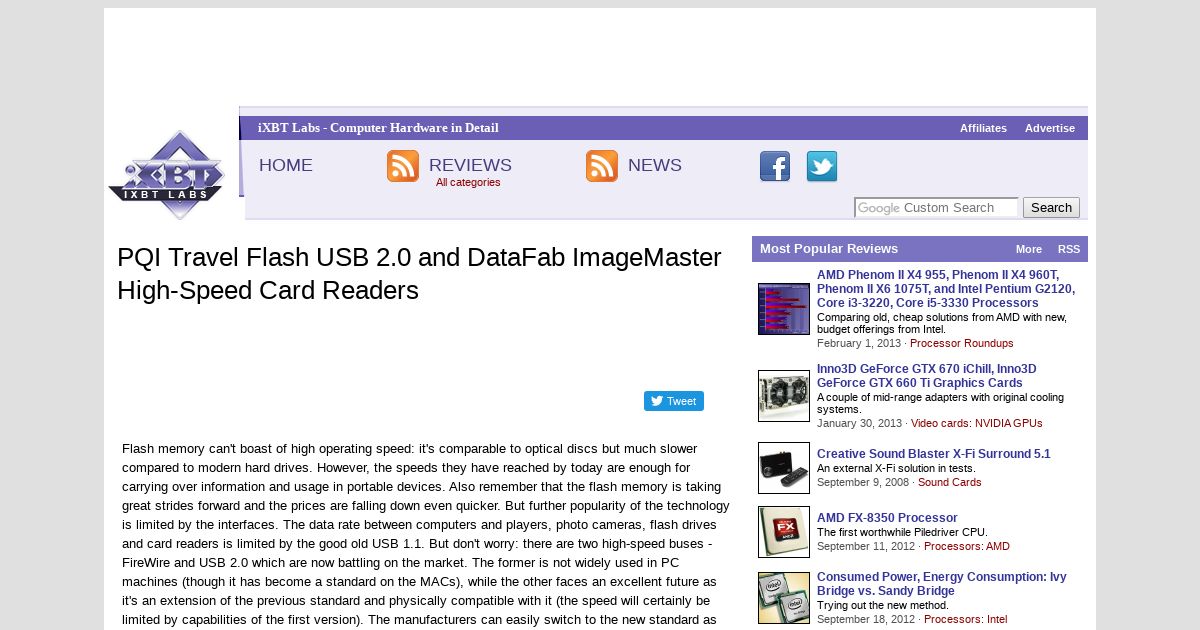Screen dimensions: 1200x630
Task: Click 'An external X-Fi solution in tests.' text
Action: click(896, 468)
